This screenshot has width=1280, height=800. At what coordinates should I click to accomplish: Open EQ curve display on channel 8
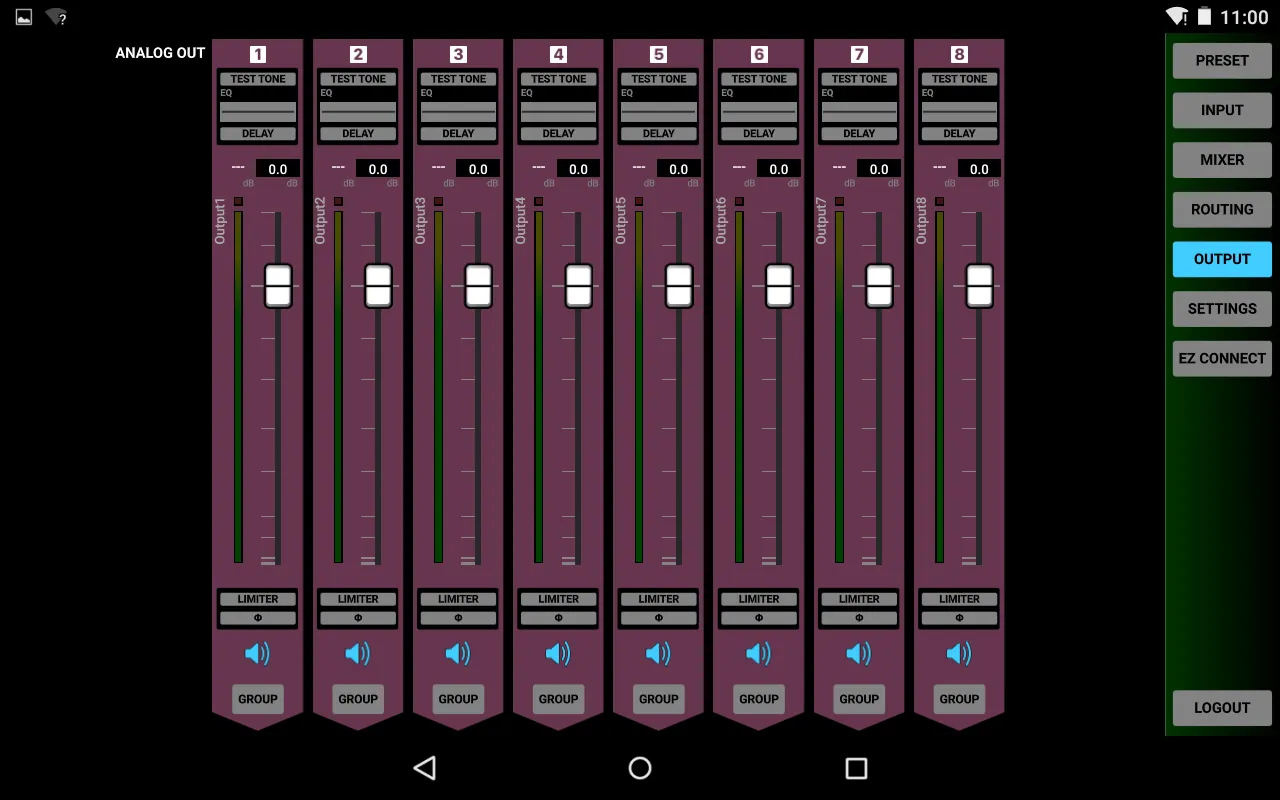959,111
